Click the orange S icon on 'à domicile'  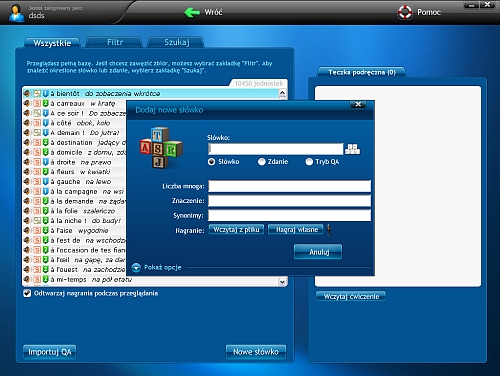[37, 152]
